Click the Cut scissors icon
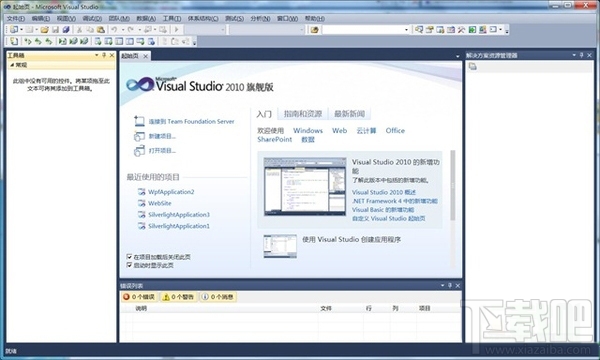Image resolution: width=600 pixels, height=360 pixels. tap(79, 29)
